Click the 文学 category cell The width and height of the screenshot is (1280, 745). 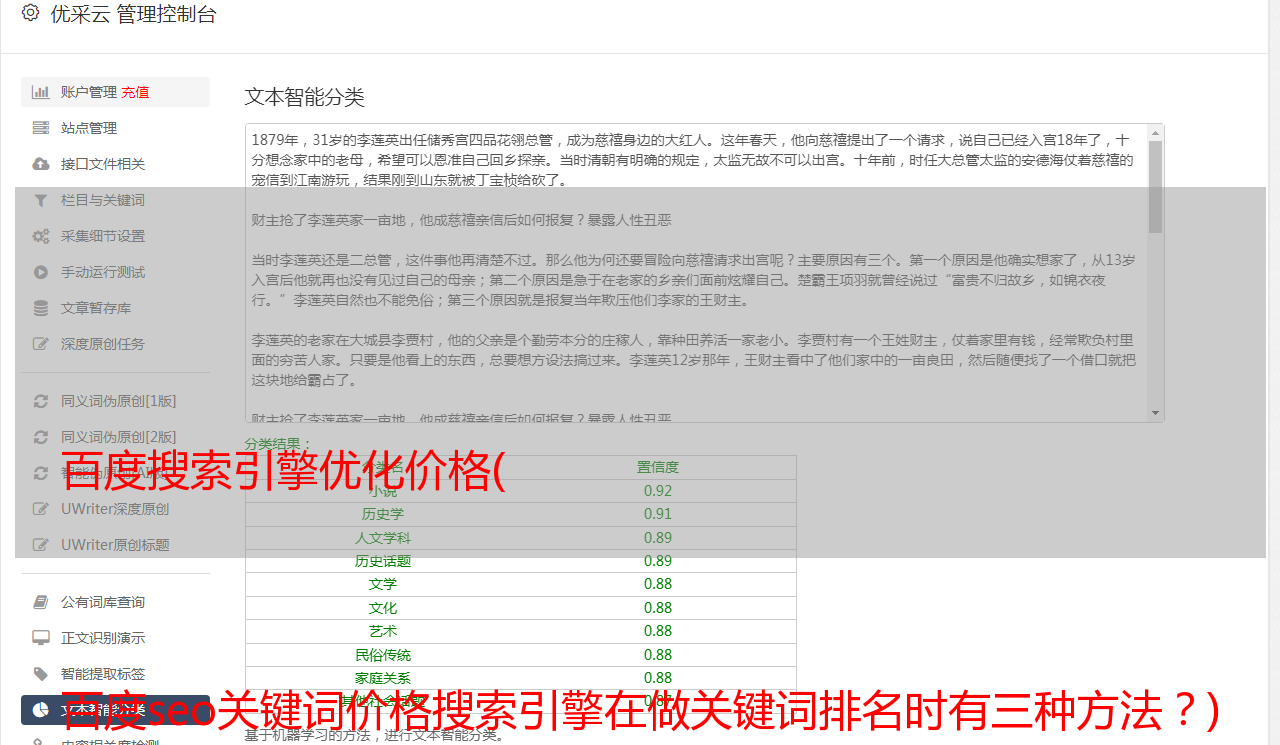(383, 584)
